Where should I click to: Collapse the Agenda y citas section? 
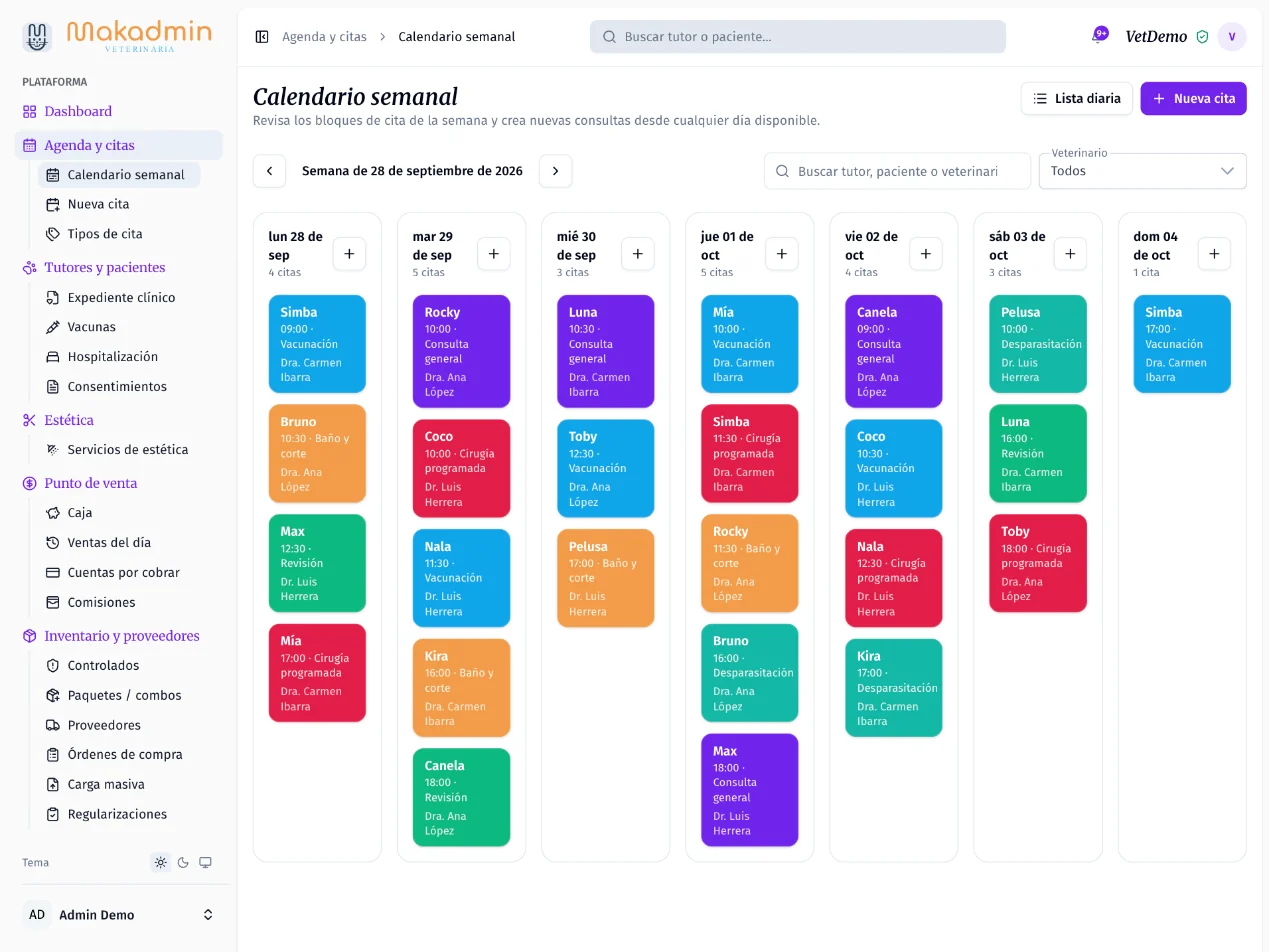[x=118, y=145]
